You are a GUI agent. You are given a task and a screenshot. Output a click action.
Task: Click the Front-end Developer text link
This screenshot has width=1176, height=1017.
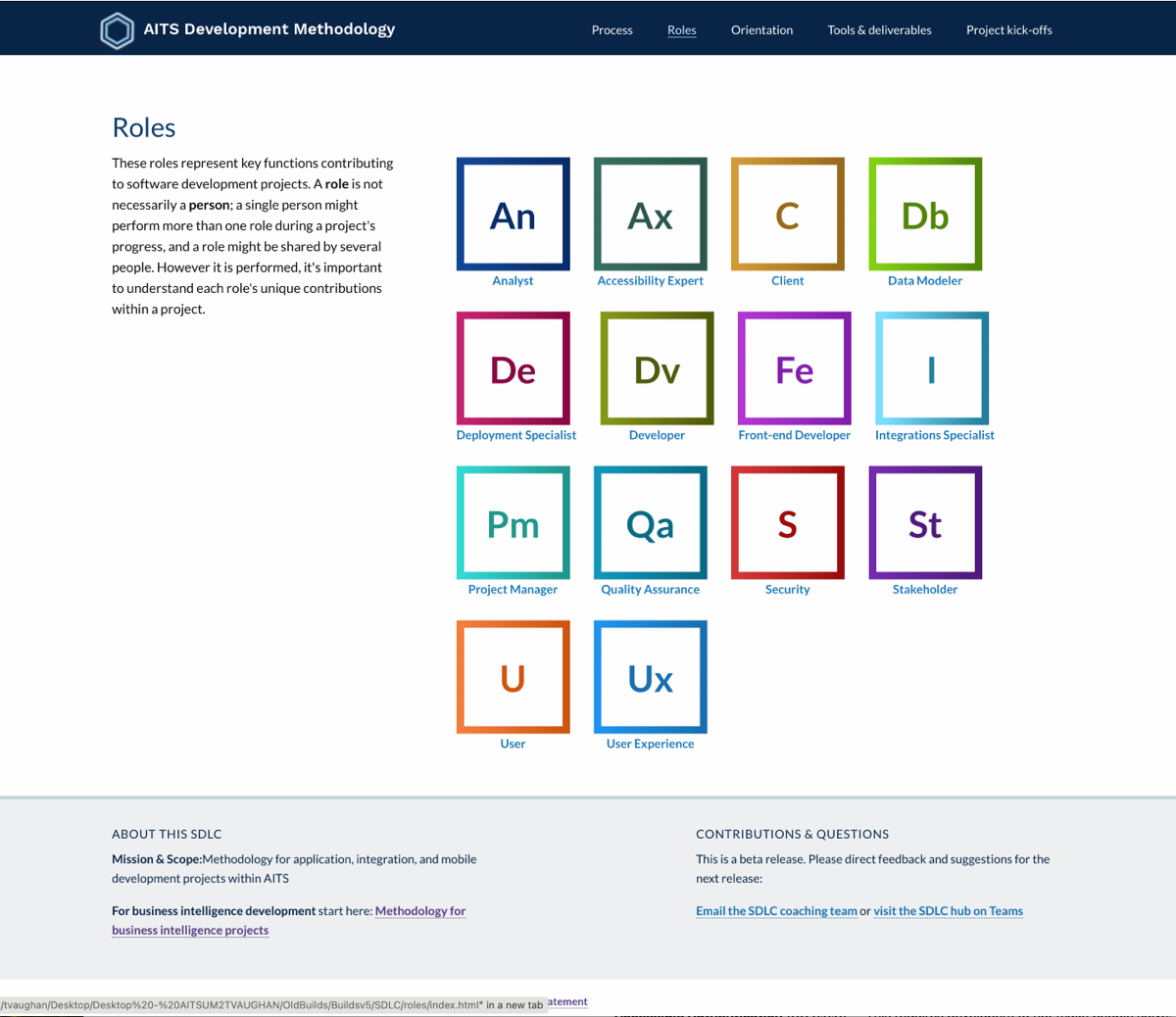[795, 435]
